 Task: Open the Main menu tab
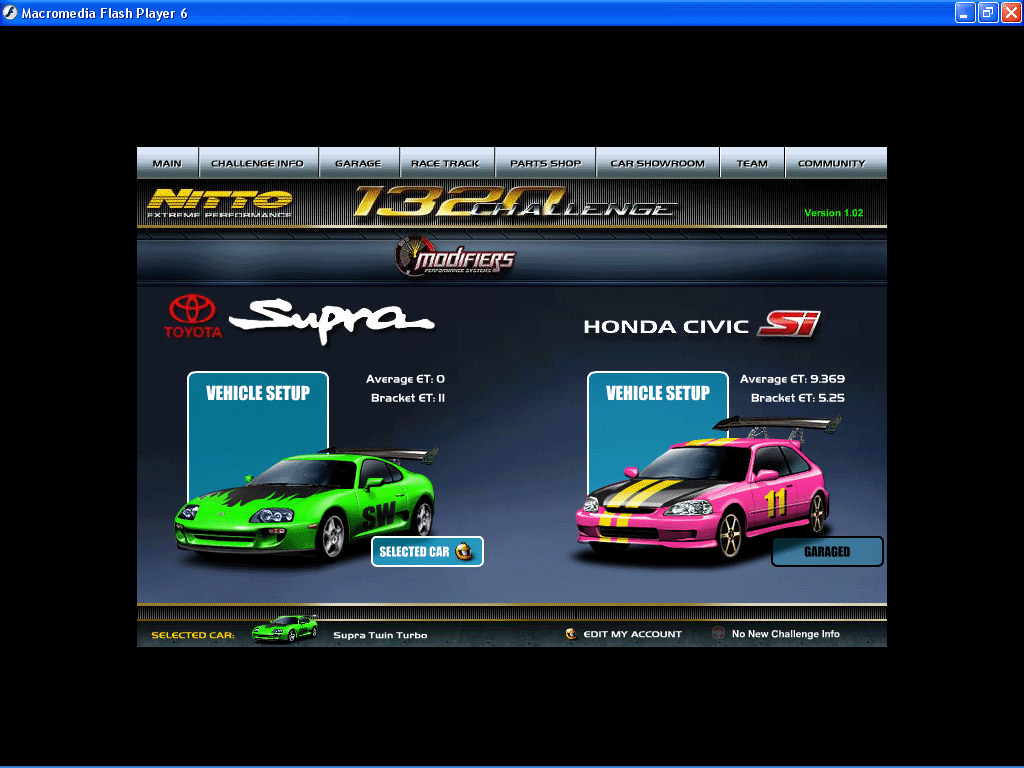click(167, 163)
